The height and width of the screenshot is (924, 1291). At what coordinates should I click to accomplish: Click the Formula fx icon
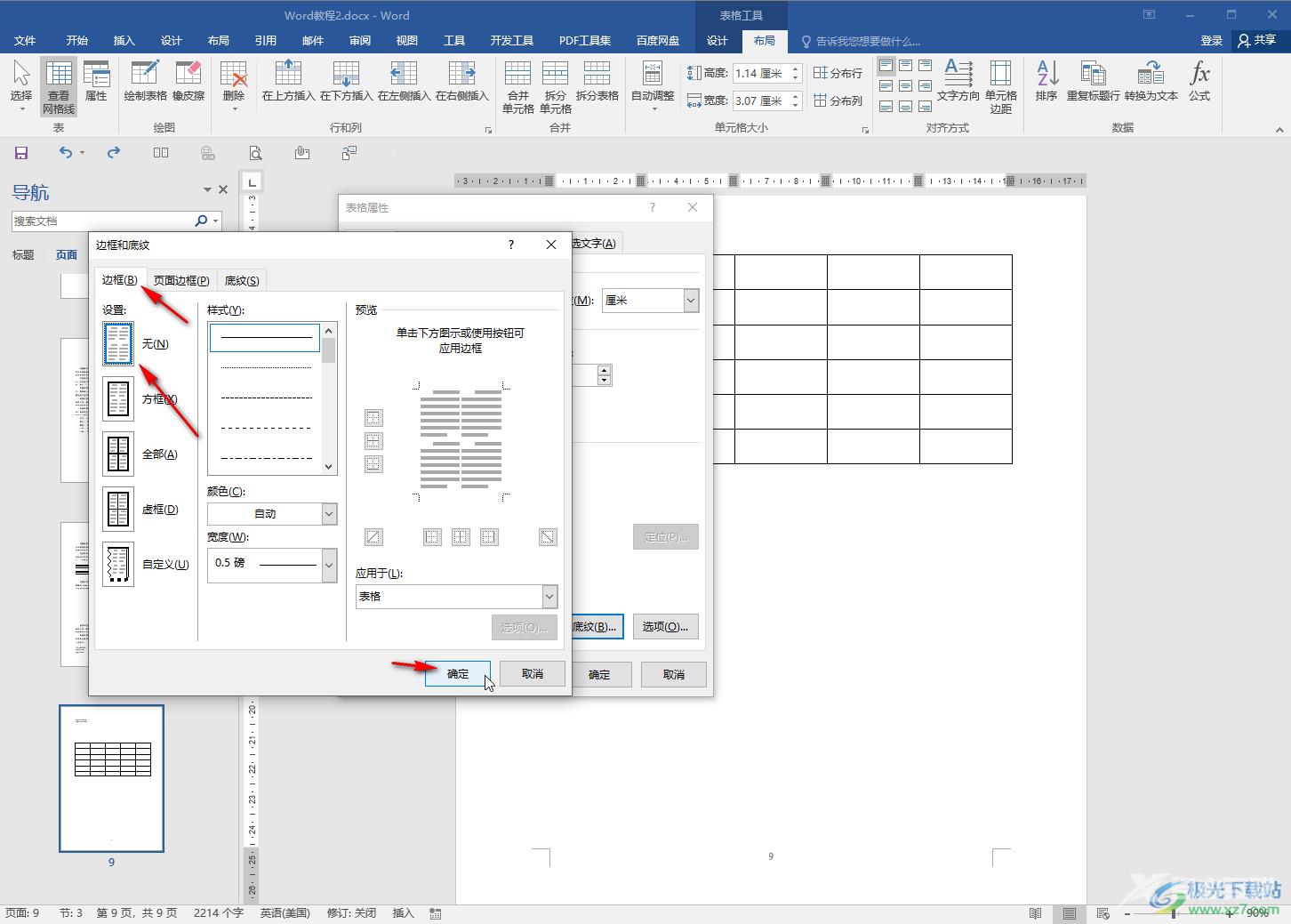tap(1199, 82)
